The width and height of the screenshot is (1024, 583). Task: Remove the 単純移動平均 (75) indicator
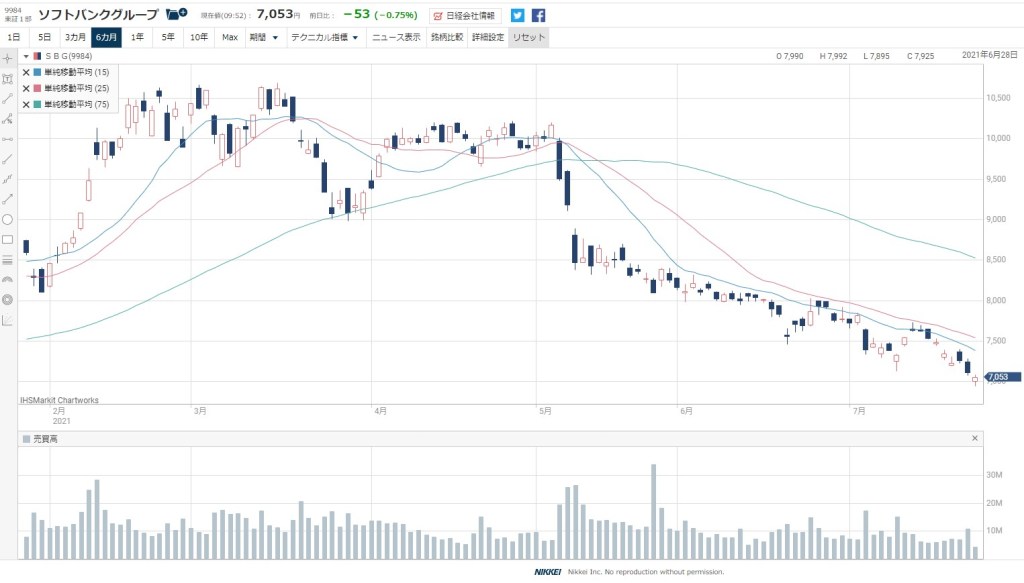pyautogui.click(x=26, y=104)
